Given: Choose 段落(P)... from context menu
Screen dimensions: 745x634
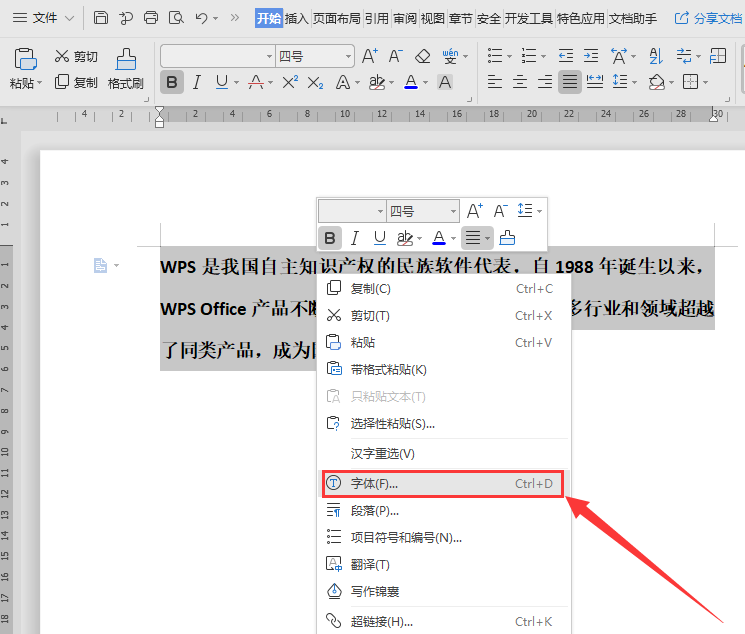Looking at the screenshot, I should tap(443, 511).
